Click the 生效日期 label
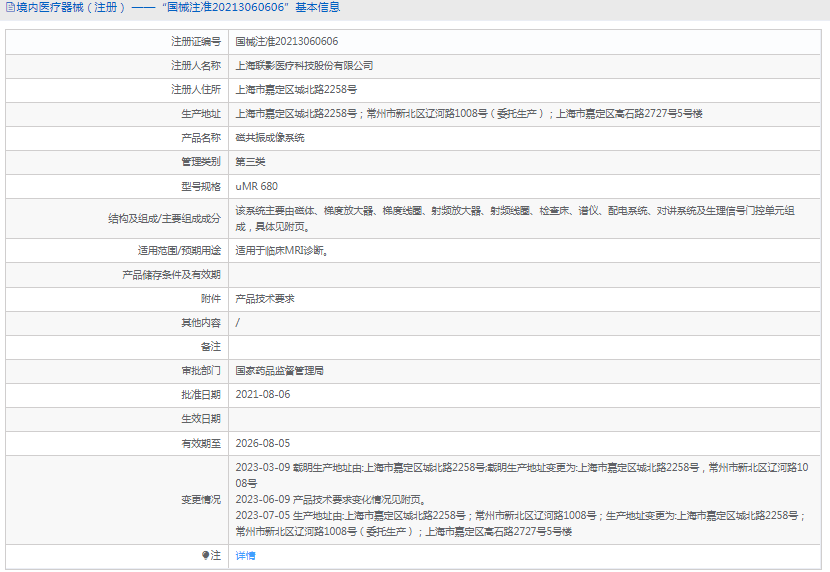Screen dimensions: 830x572 pos(201,419)
